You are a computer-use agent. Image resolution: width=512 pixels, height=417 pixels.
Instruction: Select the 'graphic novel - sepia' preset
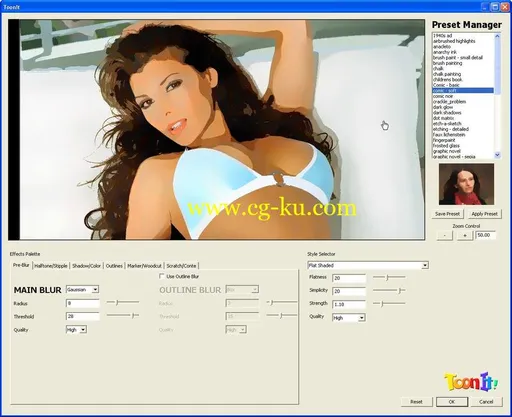coord(454,156)
